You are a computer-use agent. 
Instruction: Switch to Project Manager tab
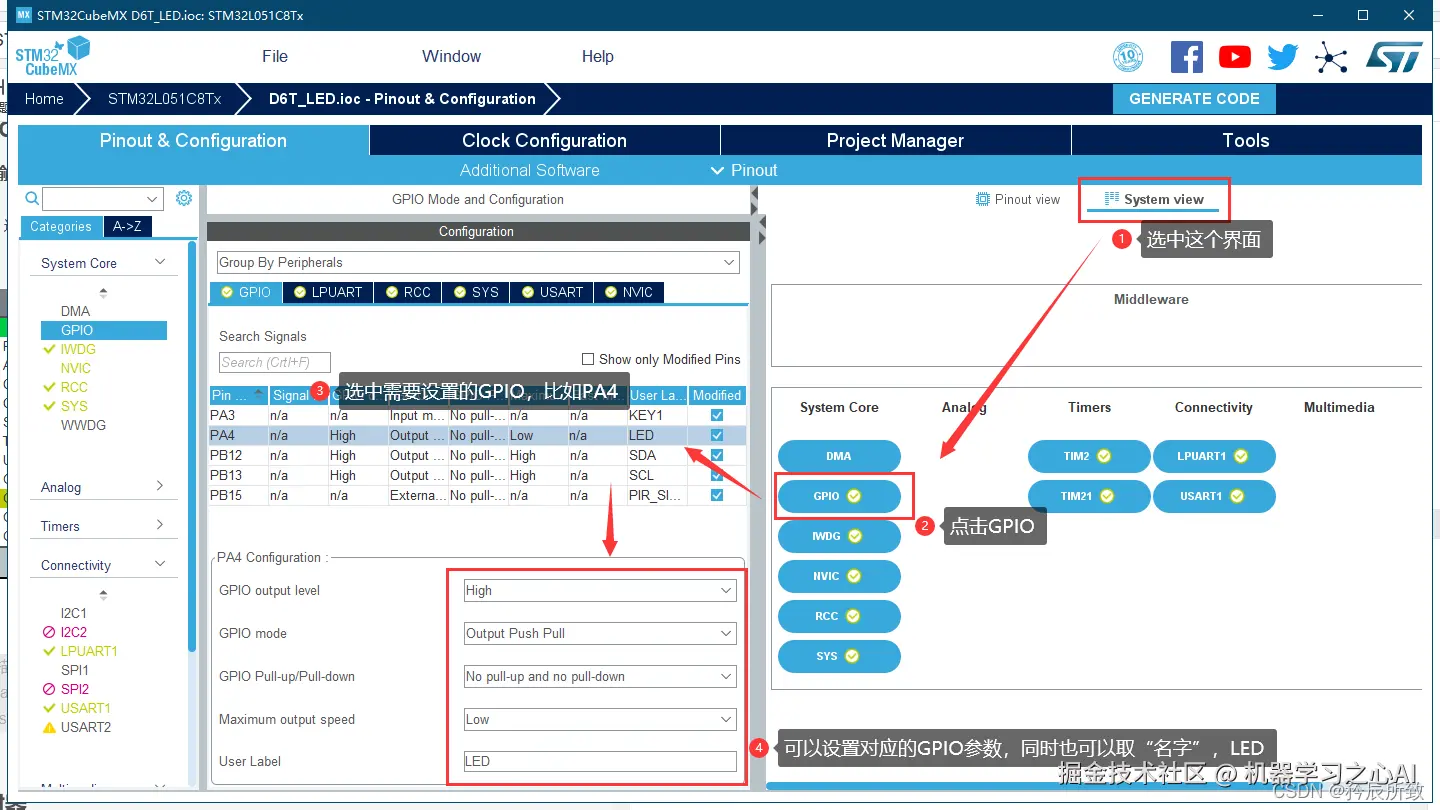coord(895,140)
